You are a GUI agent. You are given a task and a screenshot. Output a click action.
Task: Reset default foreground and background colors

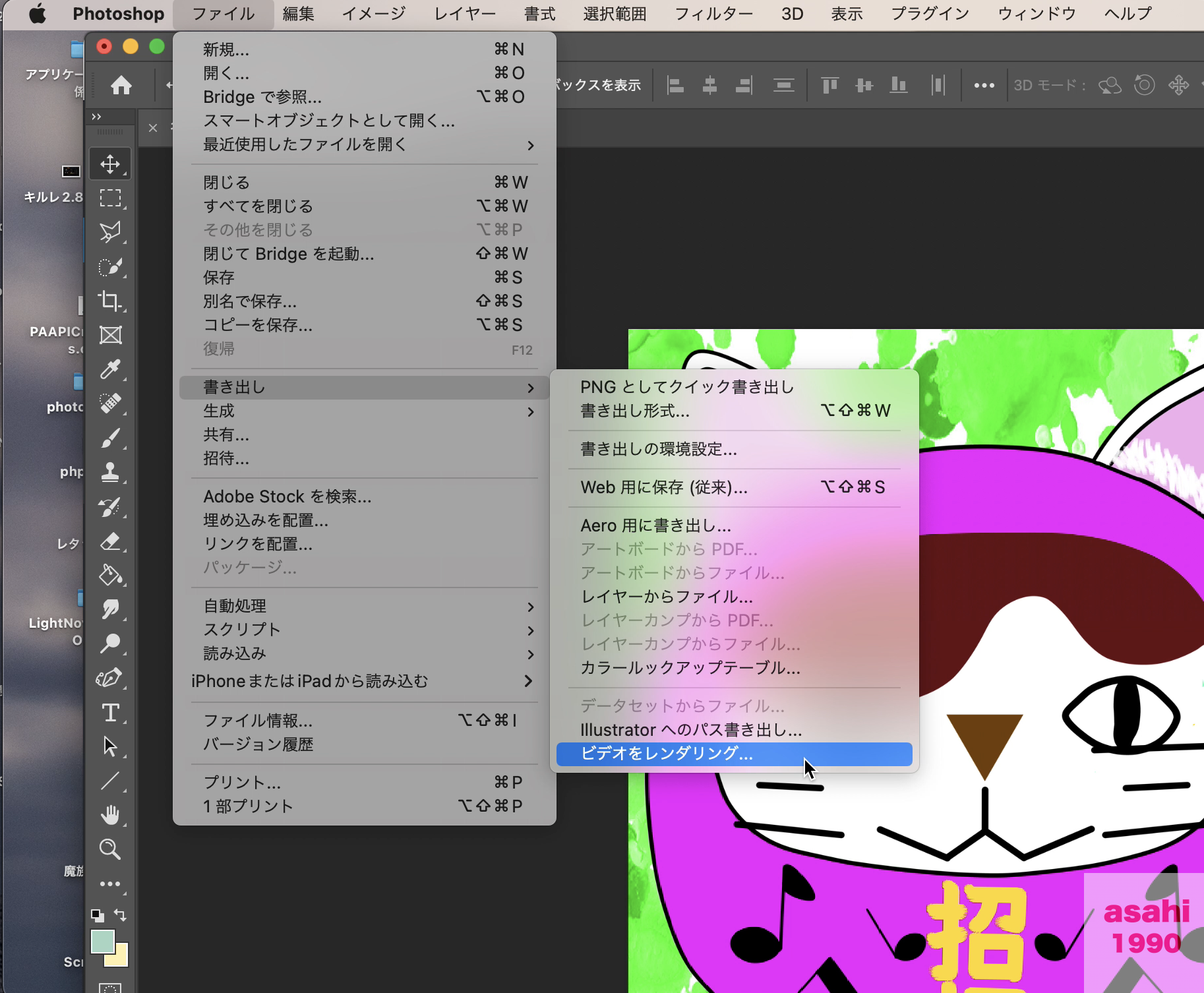click(x=97, y=915)
